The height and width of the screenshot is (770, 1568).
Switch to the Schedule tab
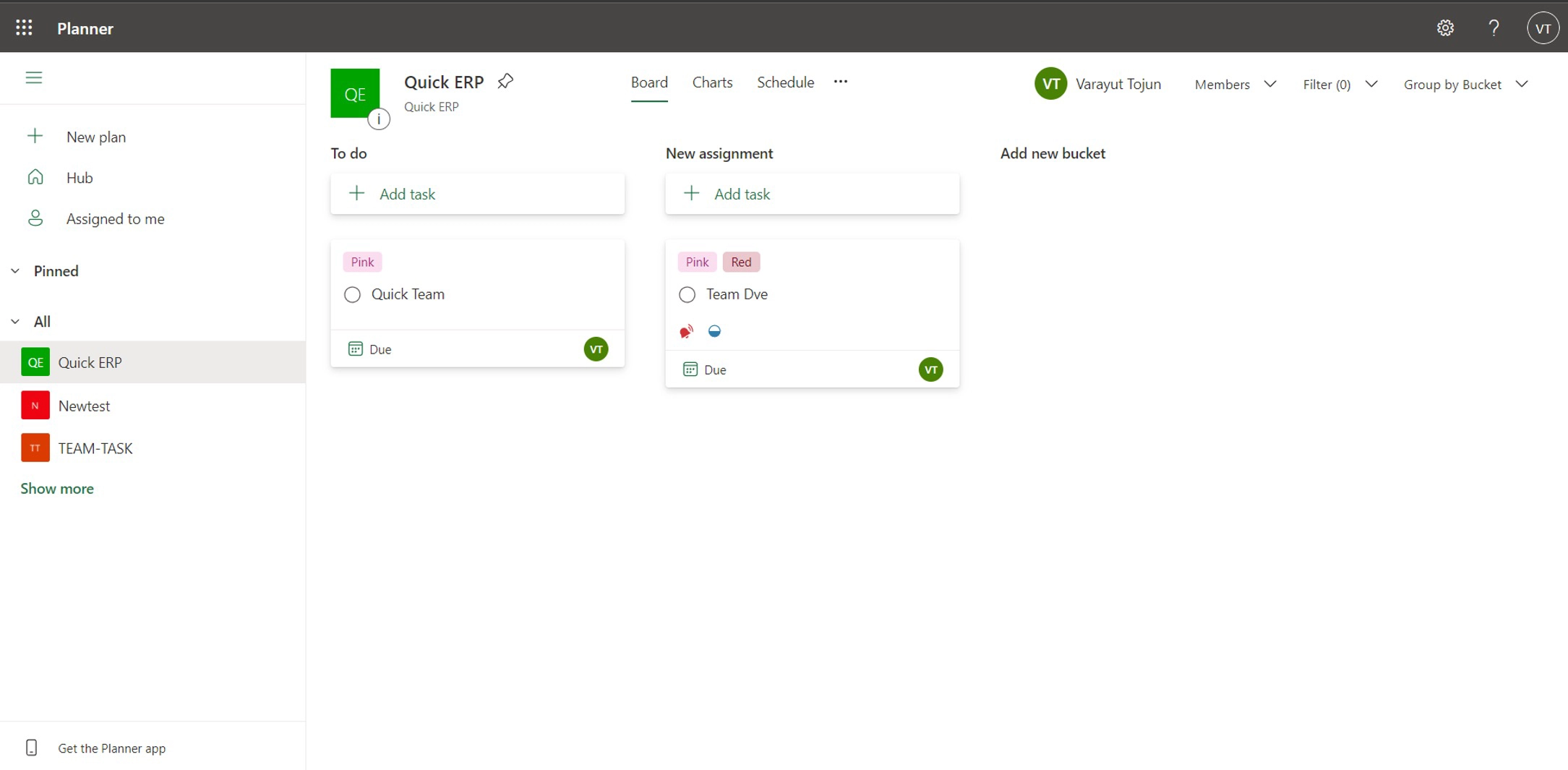[785, 82]
